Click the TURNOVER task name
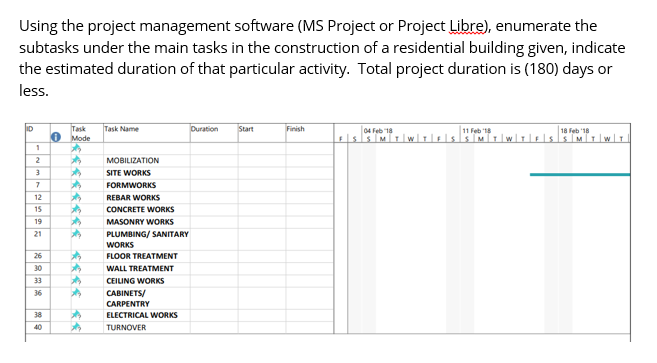The width and height of the screenshot is (657, 363). pyautogui.click(x=126, y=327)
